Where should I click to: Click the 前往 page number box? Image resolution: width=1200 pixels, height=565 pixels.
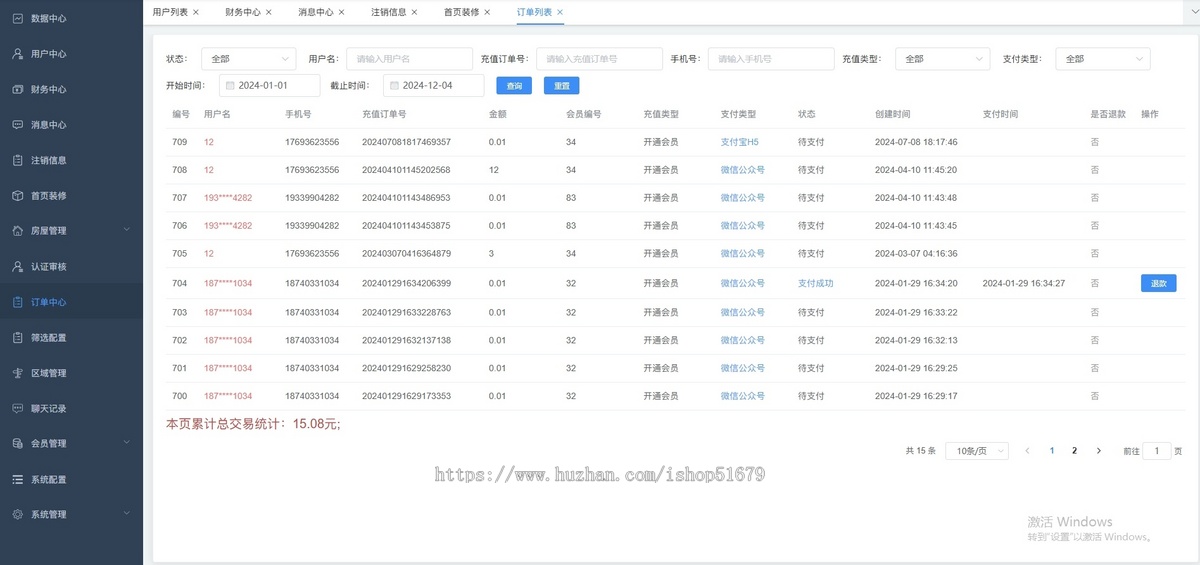pyautogui.click(x=1157, y=451)
